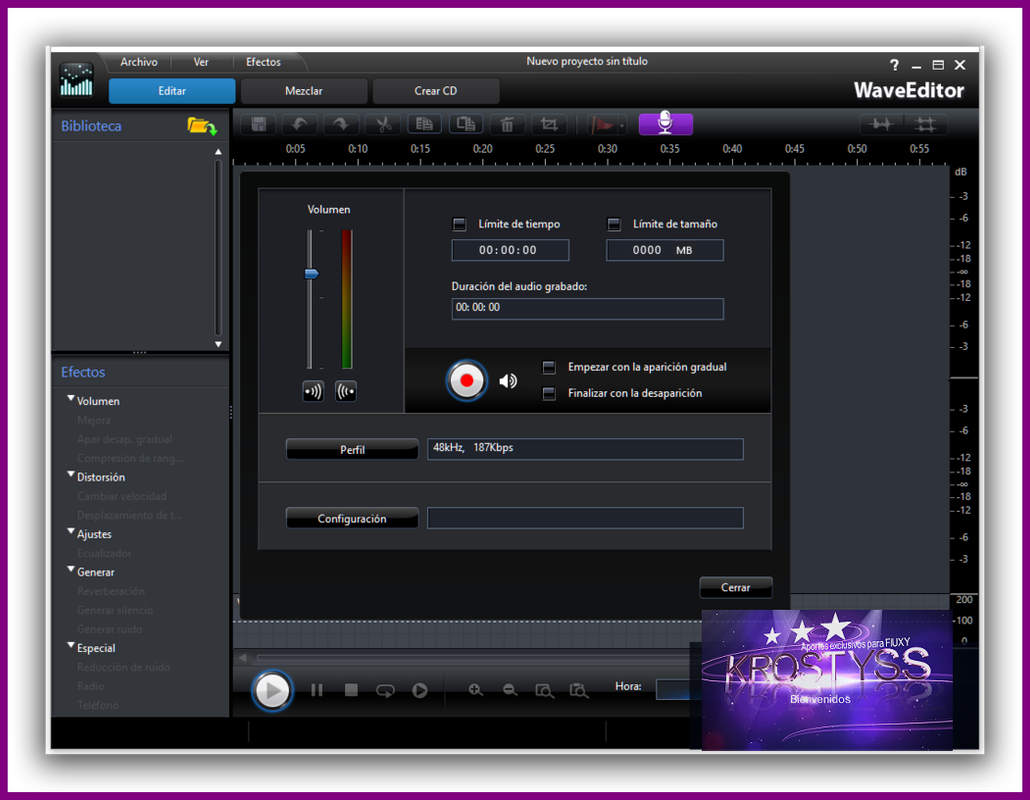Click the Volumen slider blue handle
Image resolution: width=1030 pixels, height=800 pixels.
tap(311, 273)
